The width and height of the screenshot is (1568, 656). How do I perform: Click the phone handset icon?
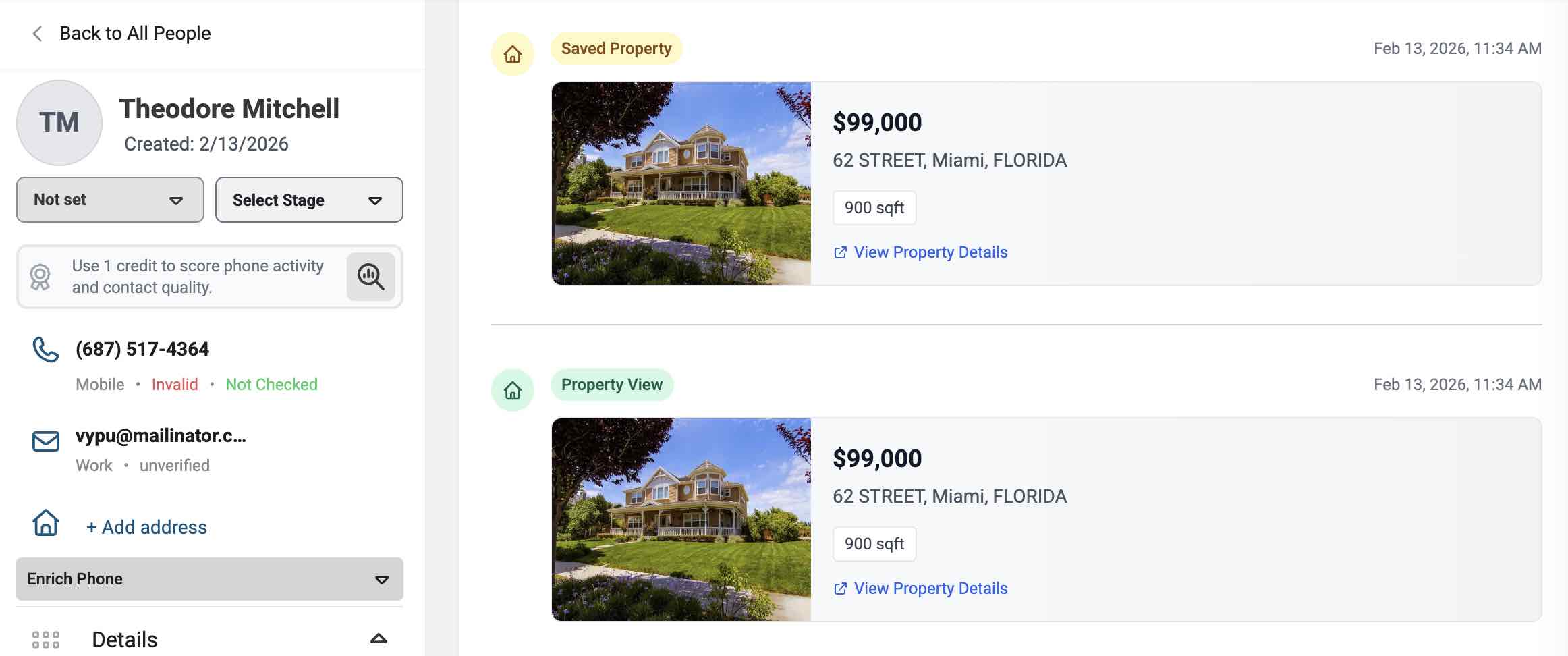click(46, 350)
